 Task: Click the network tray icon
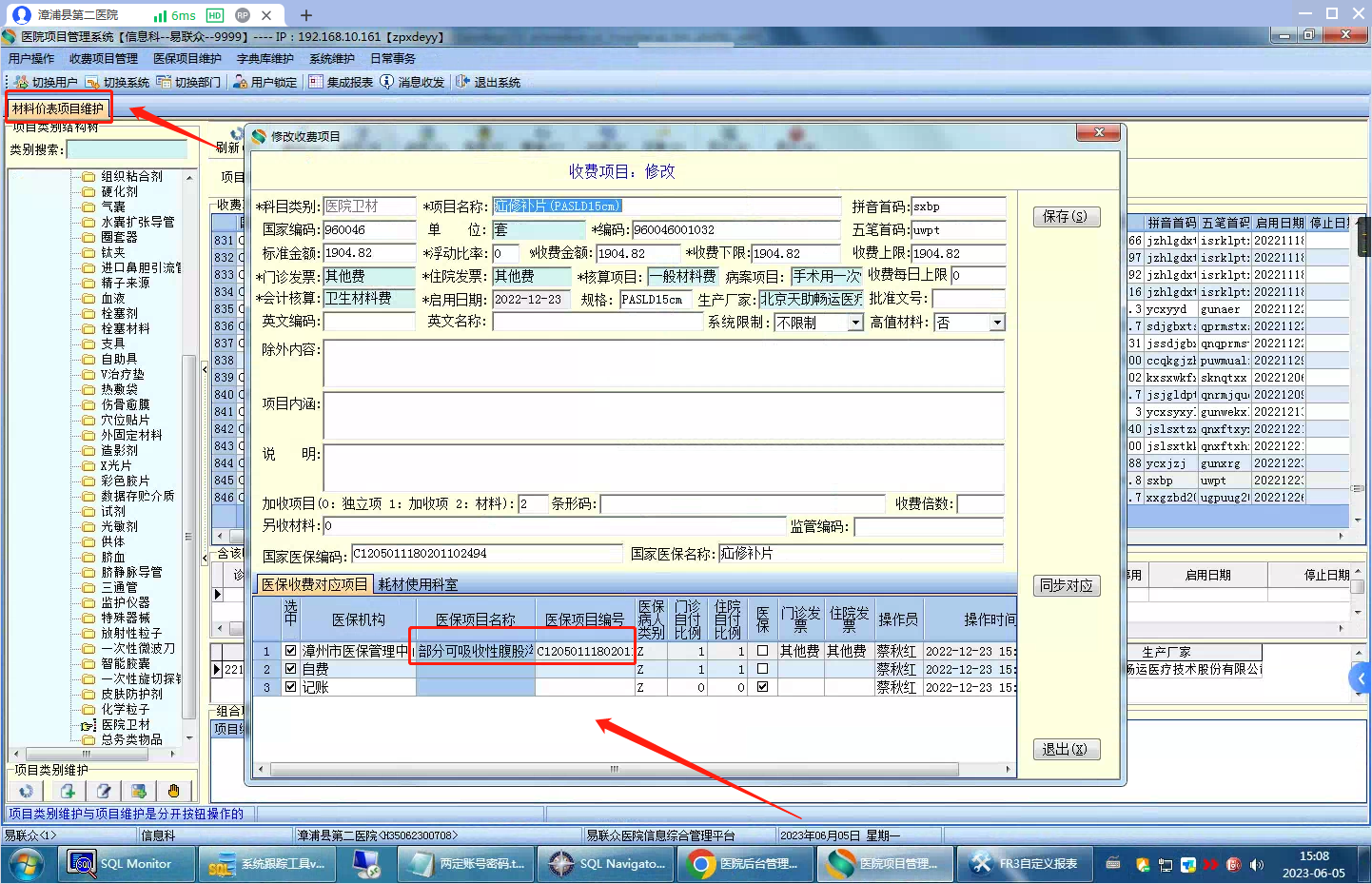(1166, 865)
